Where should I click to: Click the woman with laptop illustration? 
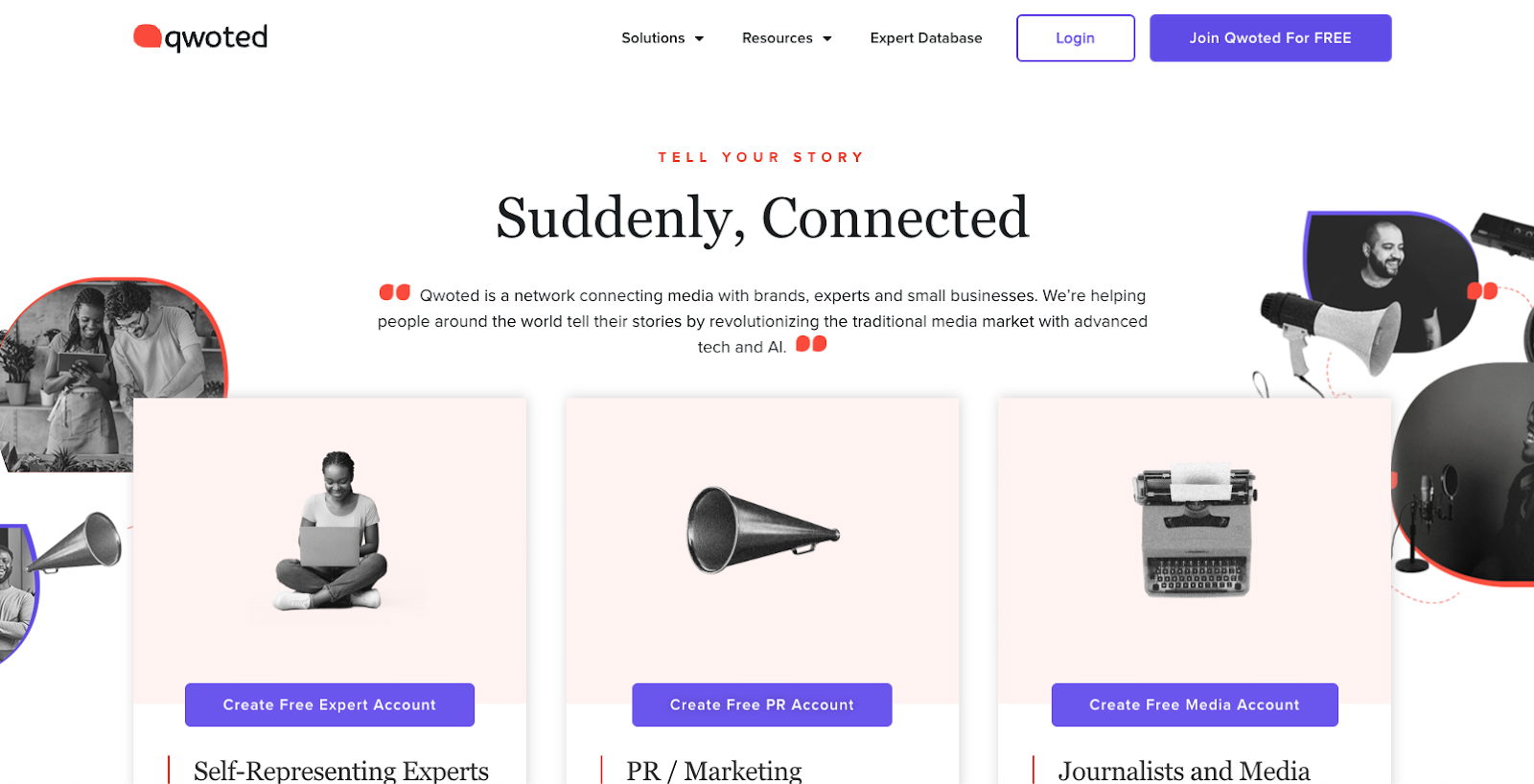pos(332,531)
